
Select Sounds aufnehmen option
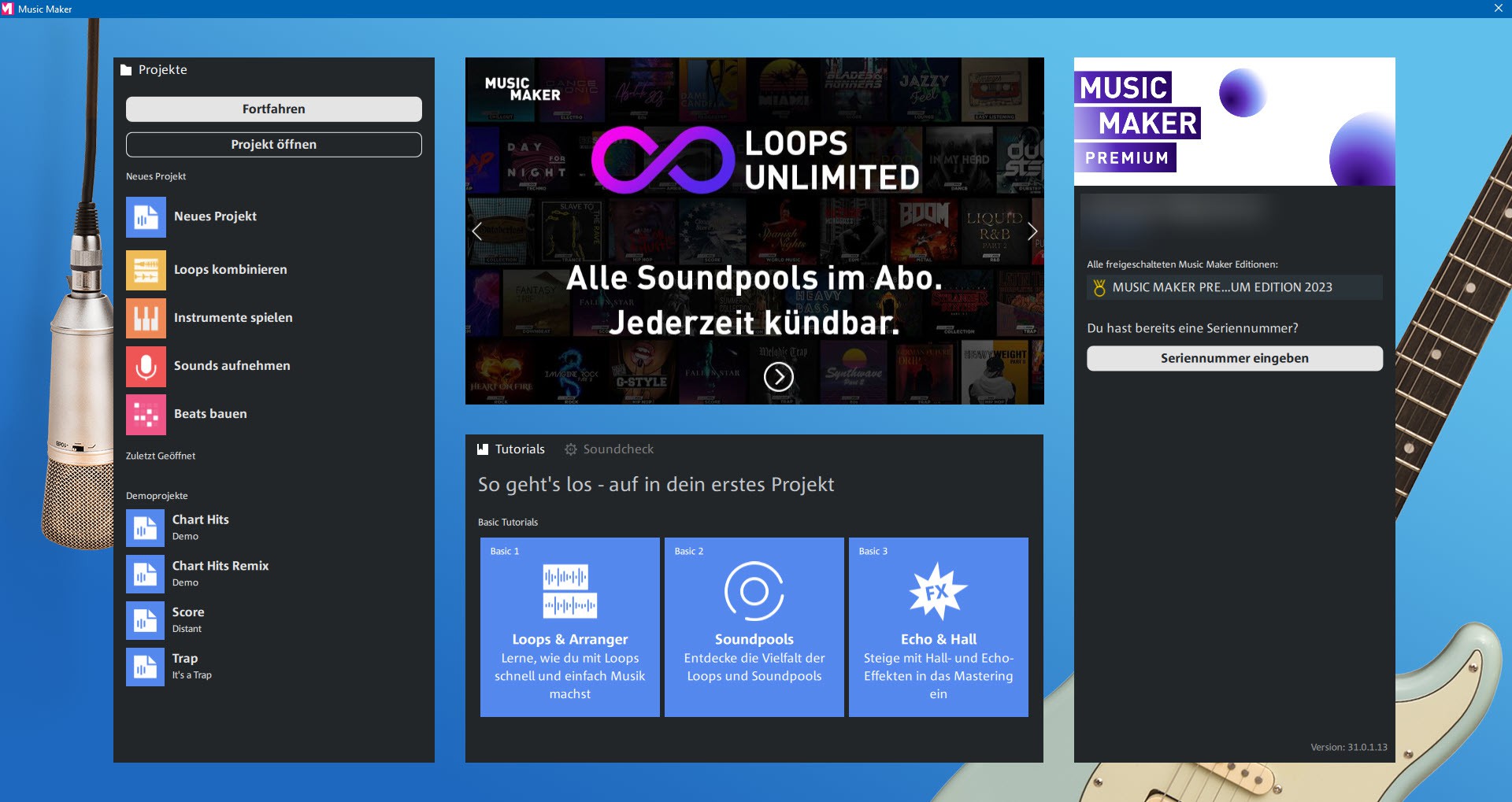click(232, 365)
